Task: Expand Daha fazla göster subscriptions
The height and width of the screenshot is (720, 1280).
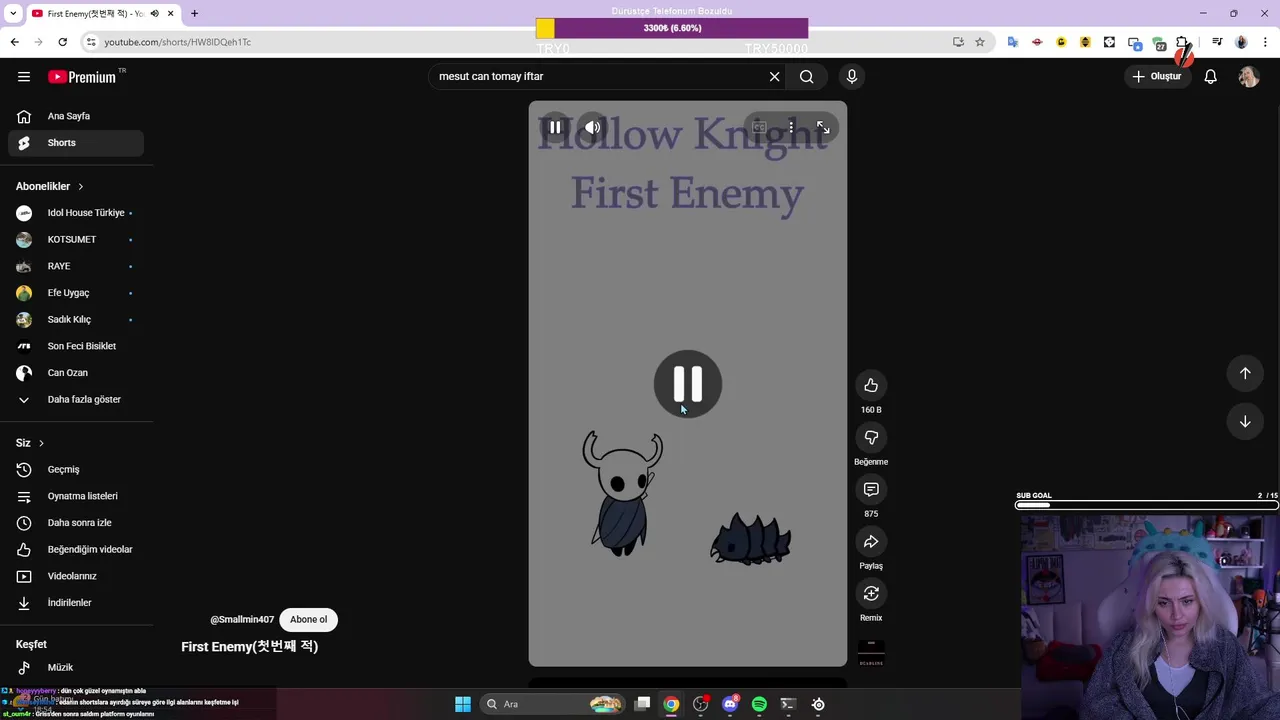Action: click(76, 399)
